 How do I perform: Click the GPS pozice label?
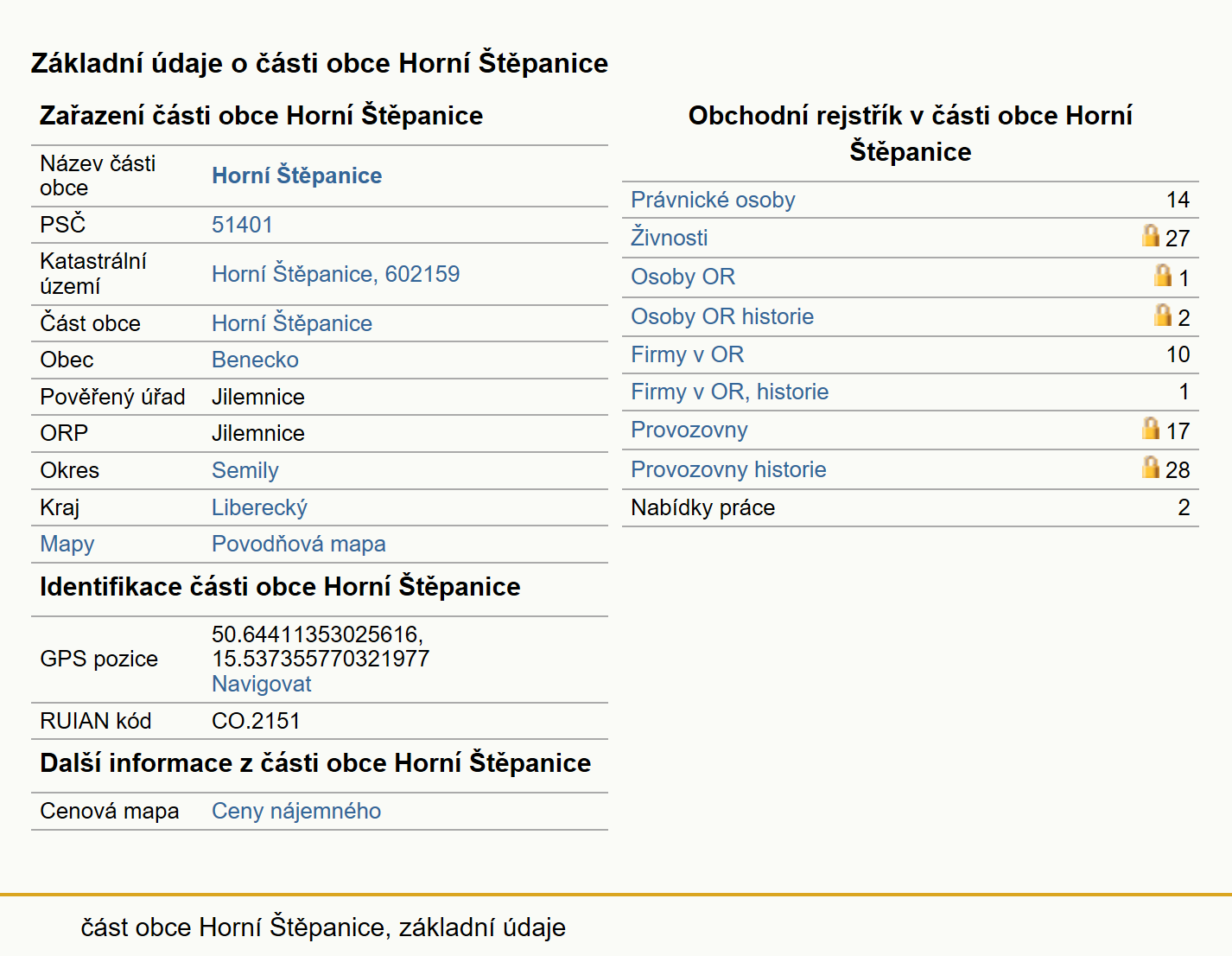click(98, 659)
